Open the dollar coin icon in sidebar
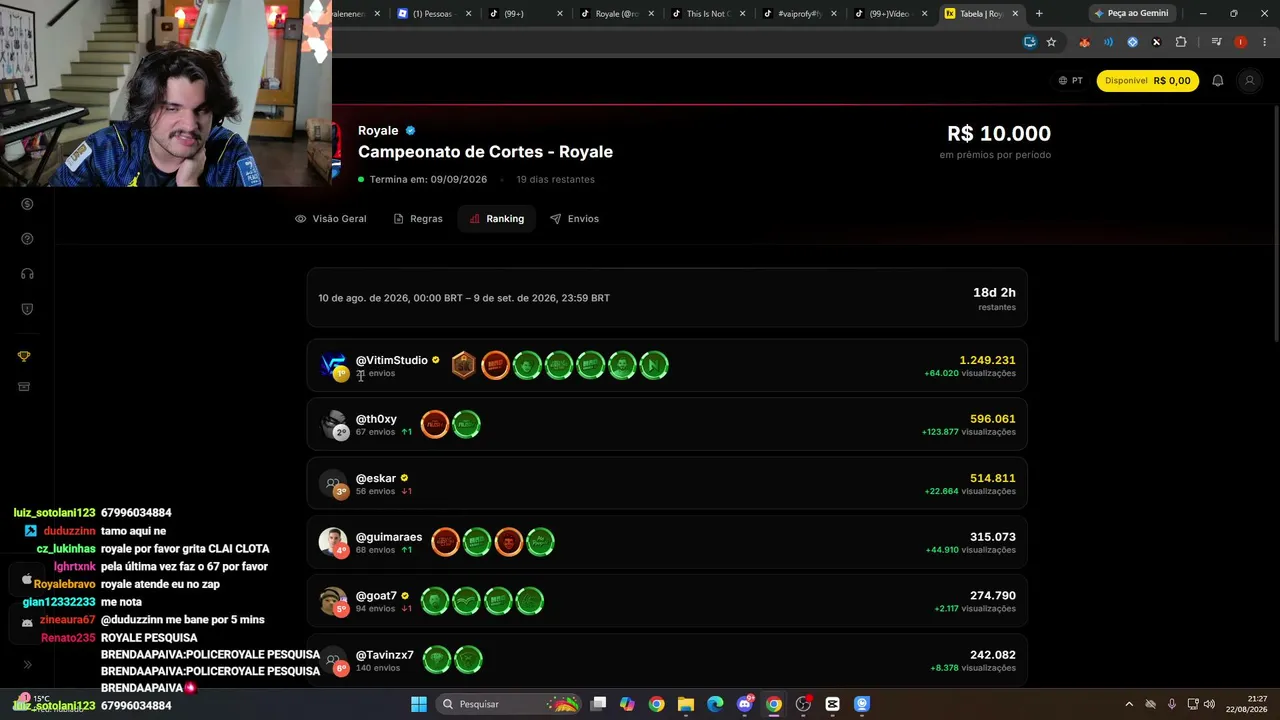1280x720 pixels. point(27,204)
